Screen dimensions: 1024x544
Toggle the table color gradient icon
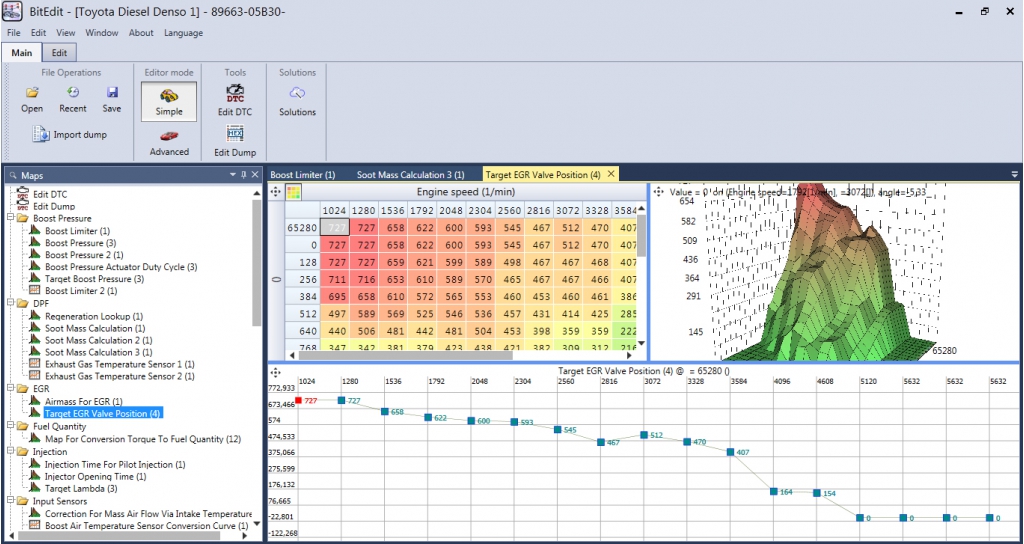tap(294, 192)
